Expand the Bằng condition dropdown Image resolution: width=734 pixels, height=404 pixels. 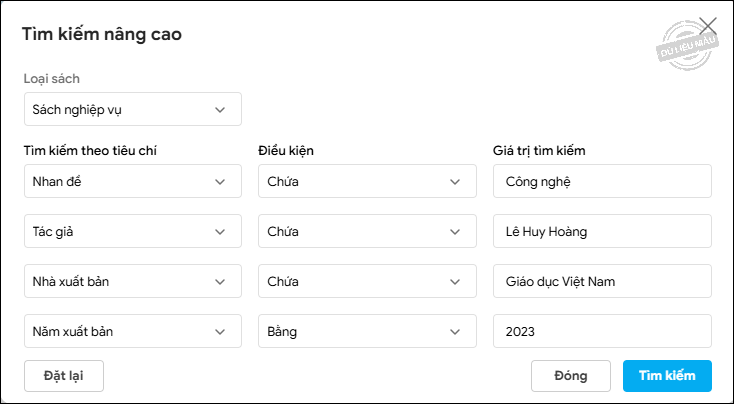point(366,331)
